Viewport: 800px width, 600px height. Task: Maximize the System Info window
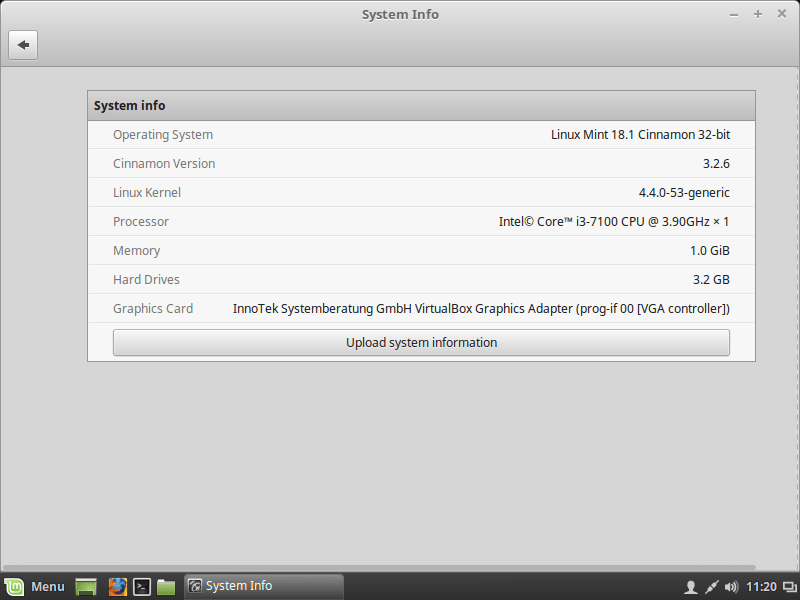click(758, 14)
